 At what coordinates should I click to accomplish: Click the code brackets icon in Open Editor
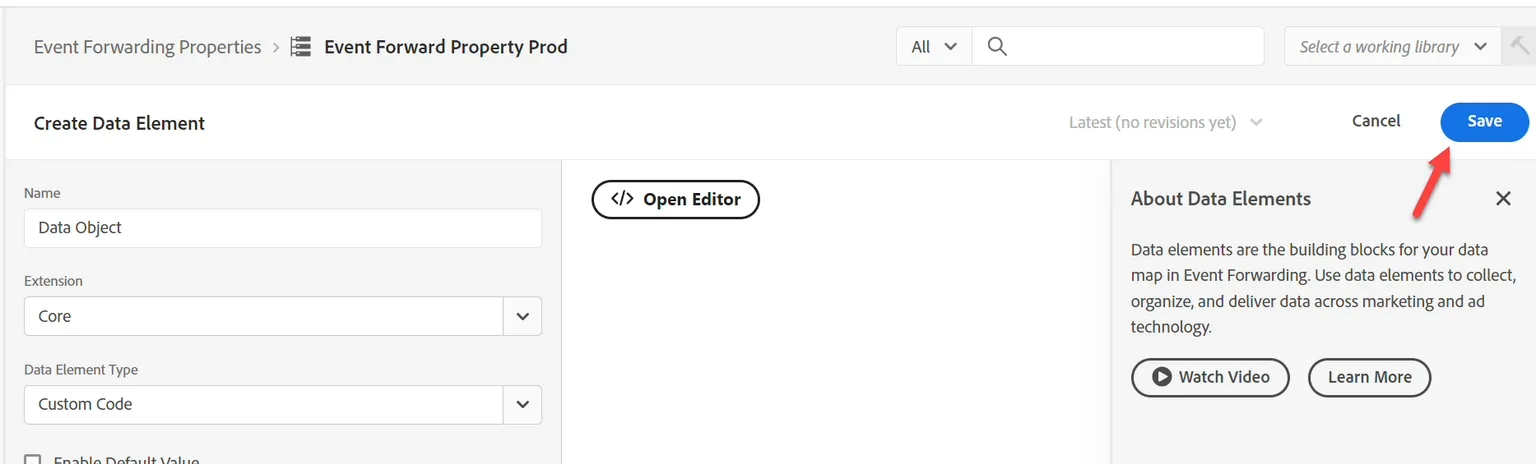[x=622, y=198]
